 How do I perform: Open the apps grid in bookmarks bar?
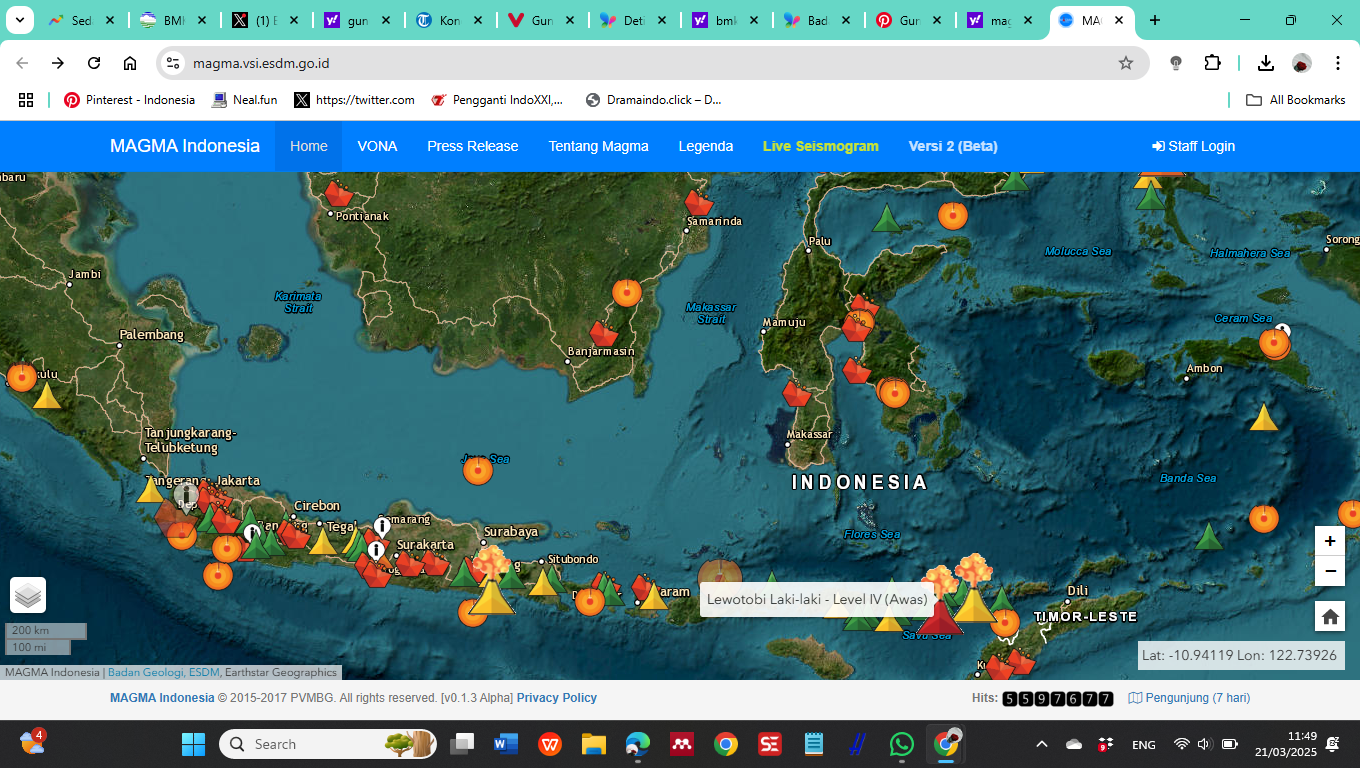[26, 100]
